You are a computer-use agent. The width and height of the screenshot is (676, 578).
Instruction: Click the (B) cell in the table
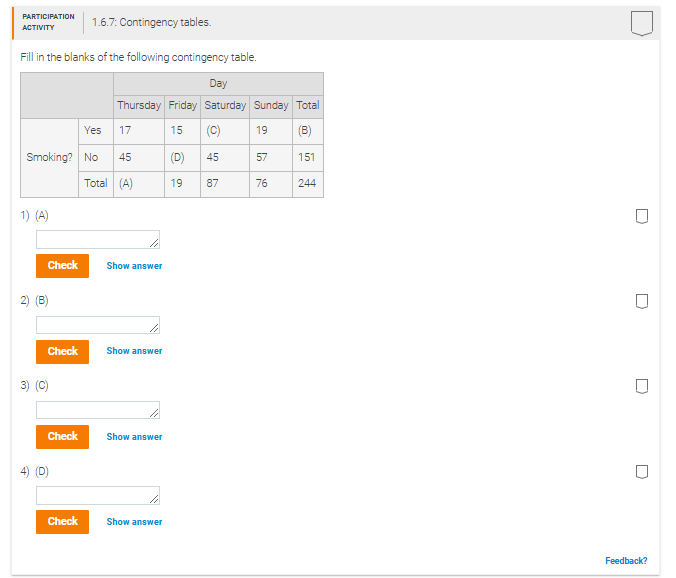point(308,131)
